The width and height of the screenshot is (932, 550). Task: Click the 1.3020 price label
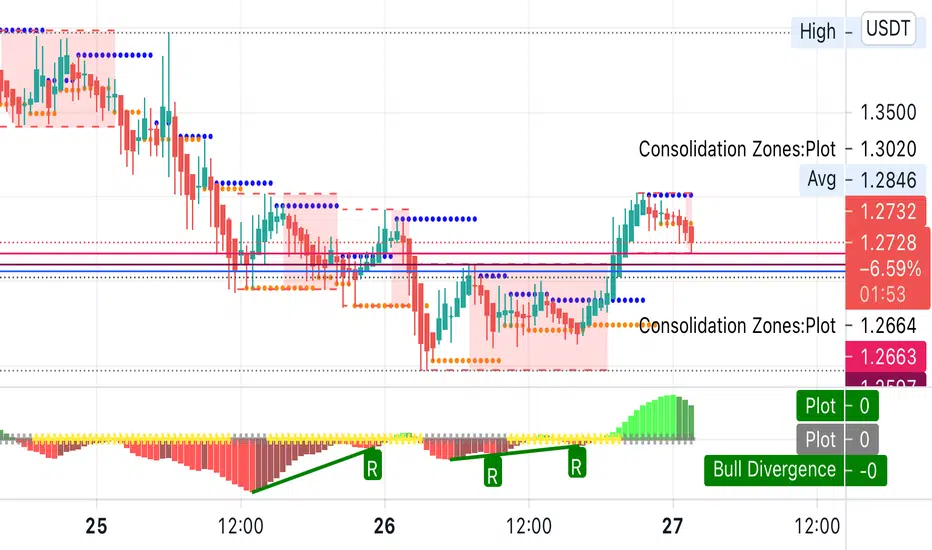pyautogui.click(x=888, y=149)
